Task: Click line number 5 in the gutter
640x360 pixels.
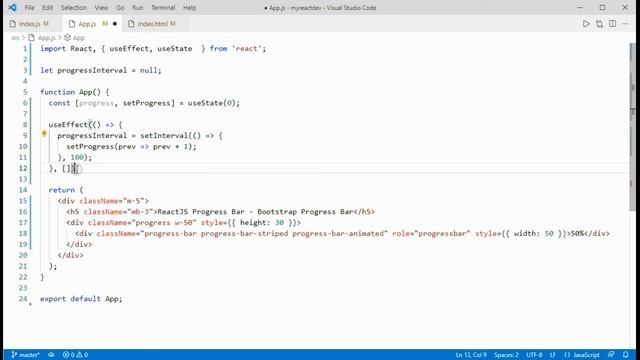Action: point(25,92)
